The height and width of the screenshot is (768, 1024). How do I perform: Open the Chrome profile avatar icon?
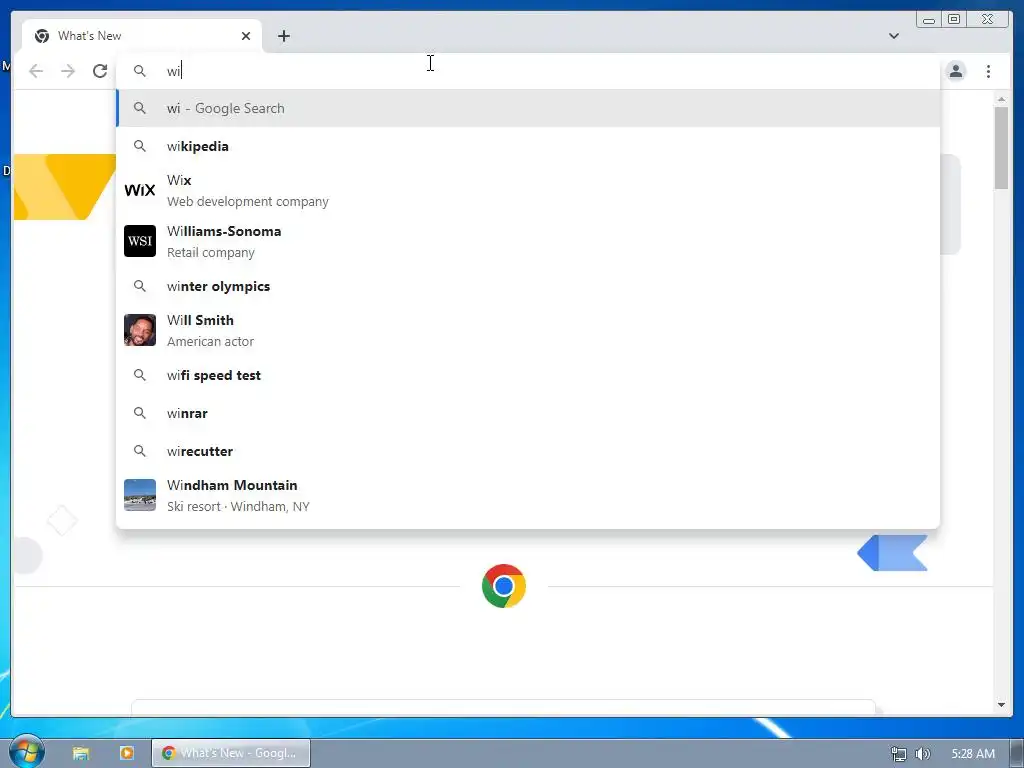[x=956, y=71]
